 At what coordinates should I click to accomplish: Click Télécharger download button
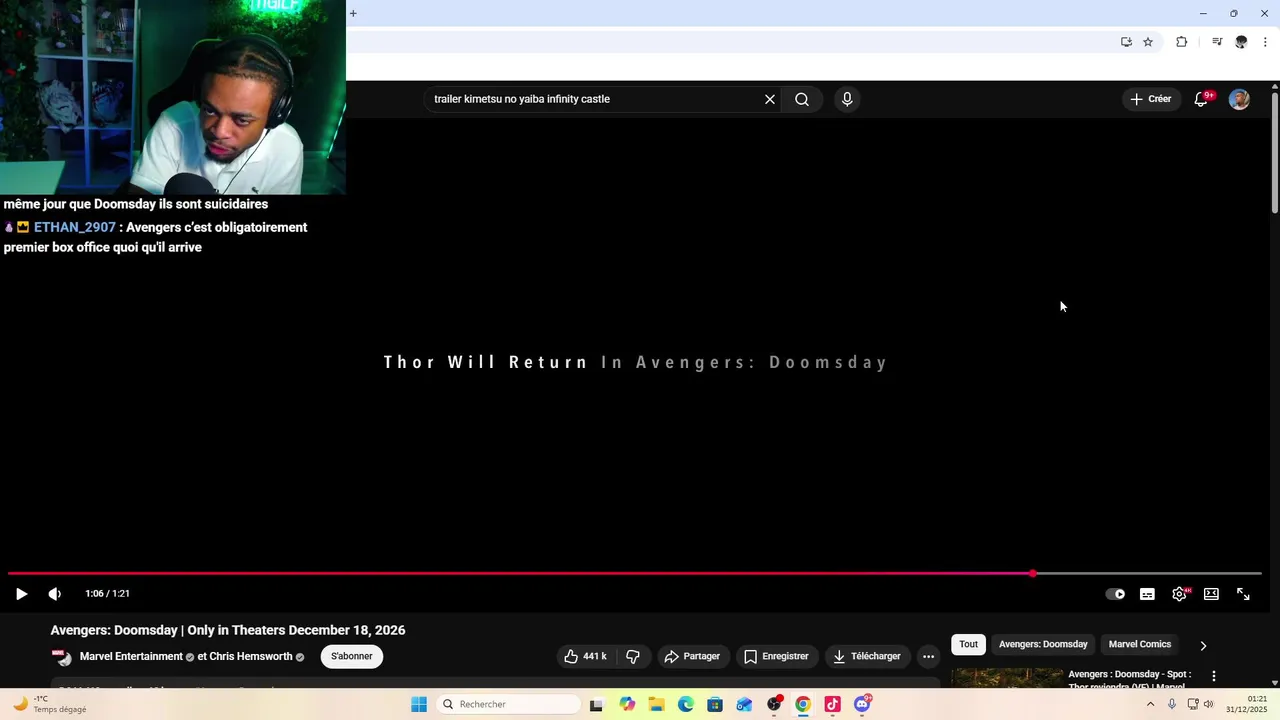867,656
